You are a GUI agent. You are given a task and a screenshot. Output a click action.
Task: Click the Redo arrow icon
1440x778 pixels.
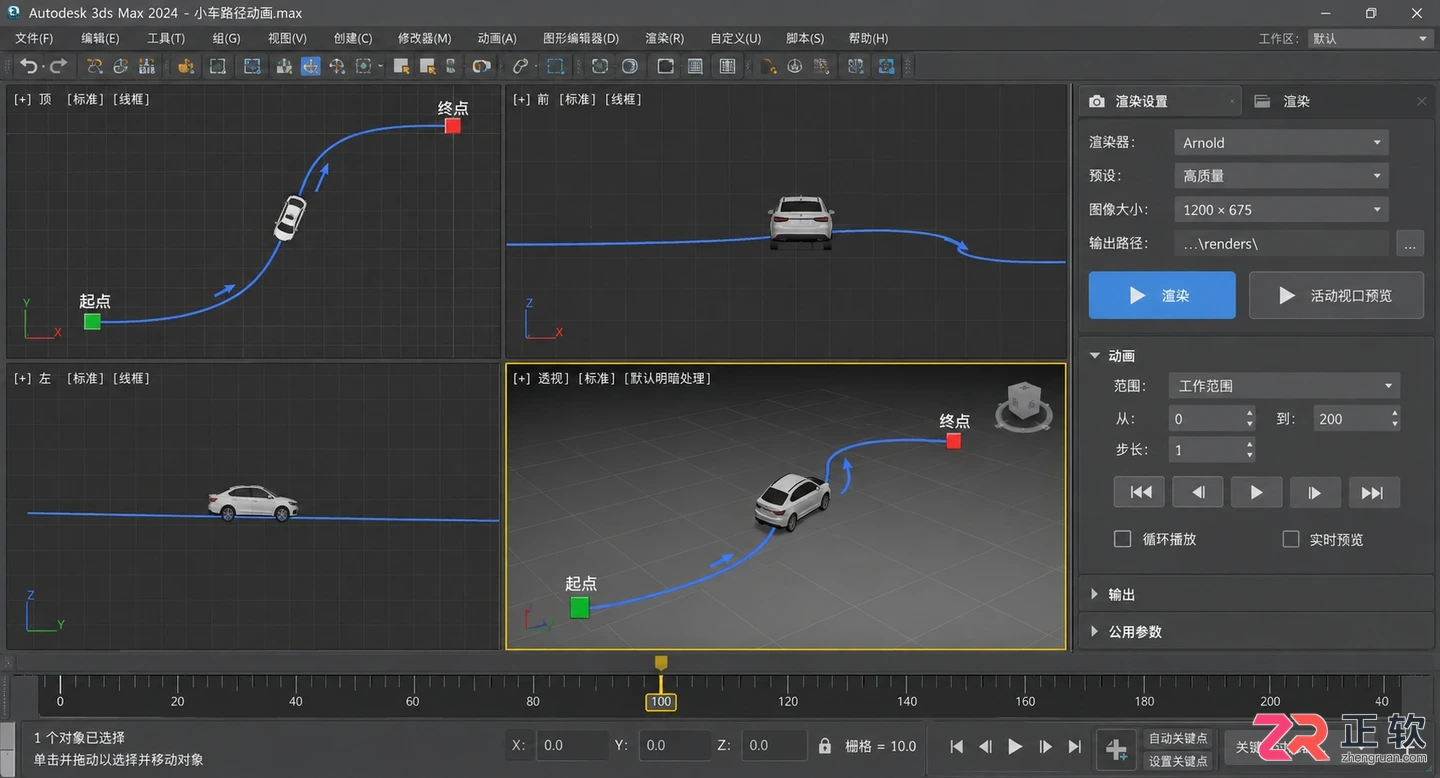(x=59, y=66)
